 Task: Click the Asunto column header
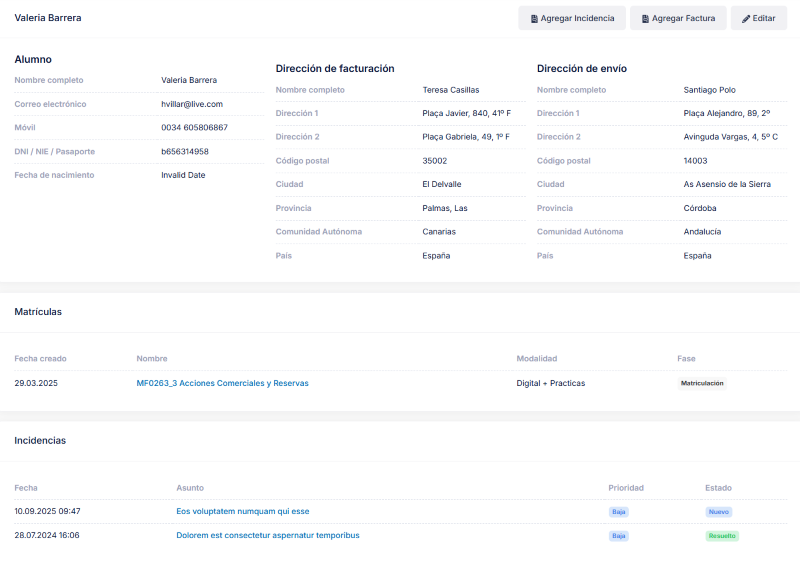[190, 488]
